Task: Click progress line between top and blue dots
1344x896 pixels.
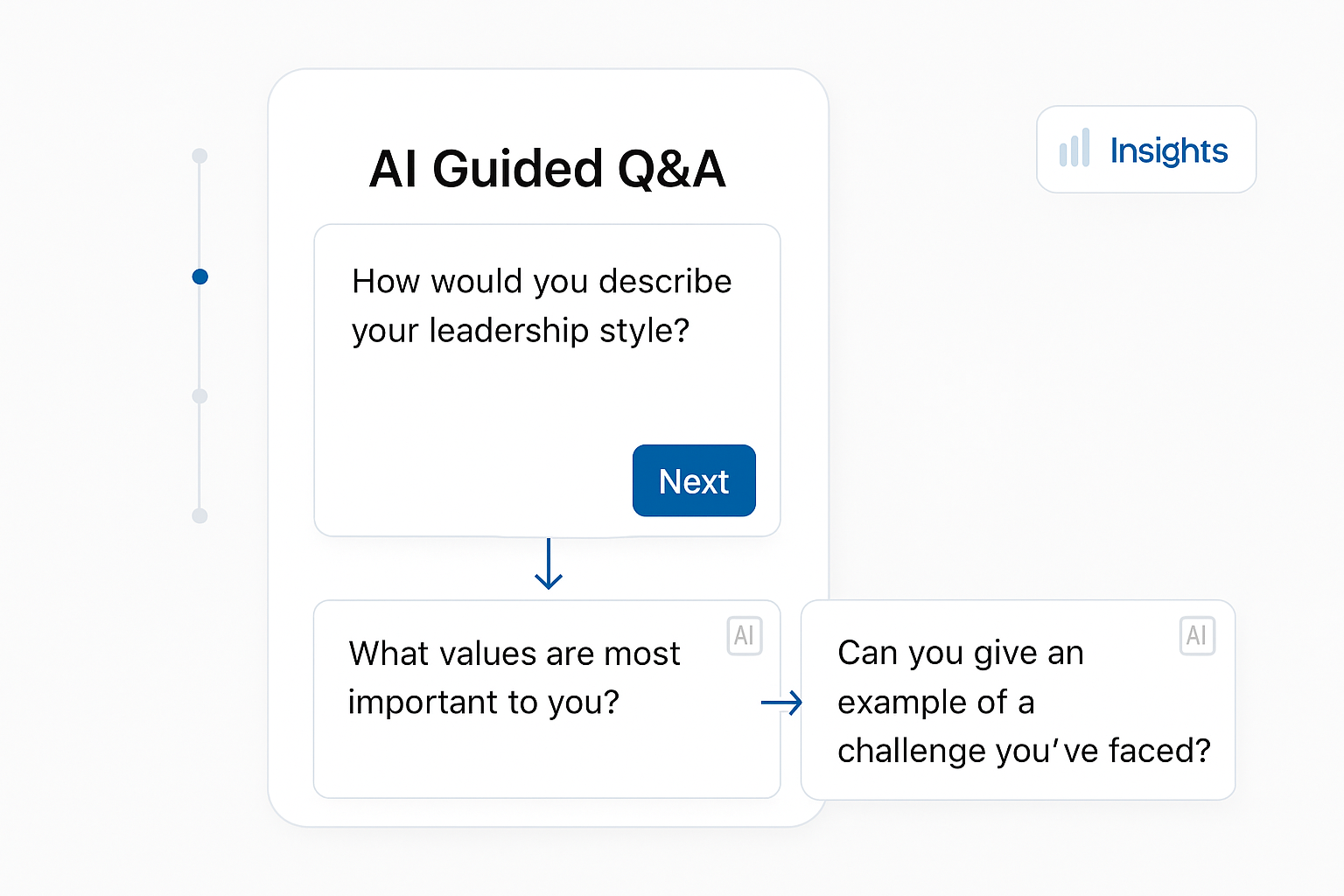Action: click(199, 216)
